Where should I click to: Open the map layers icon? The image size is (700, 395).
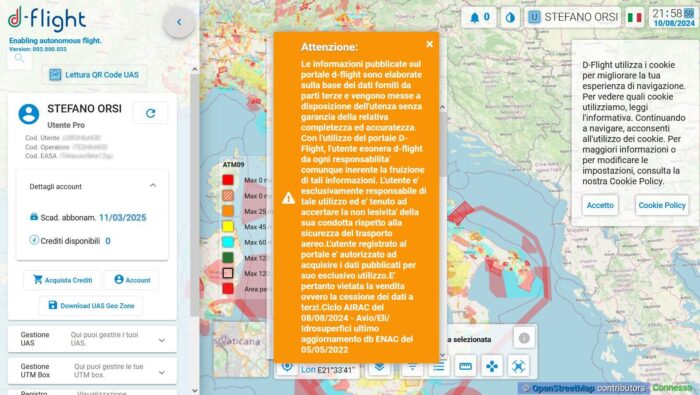click(x=379, y=367)
